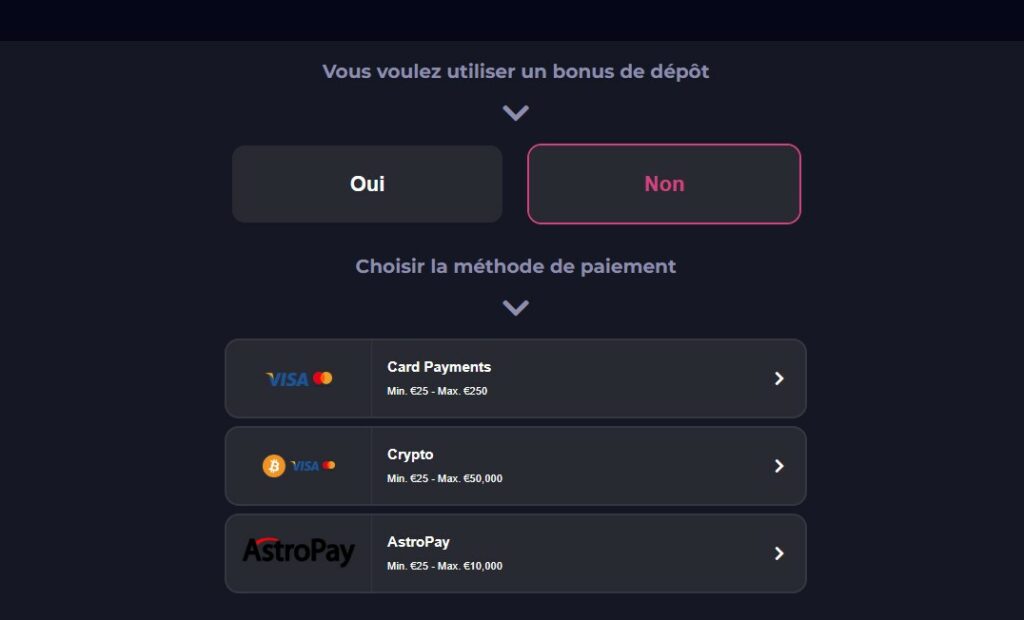The width and height of the screenshot is (1024, 620).
Task: Collapse the chevron under the bonus de dépôt heading
Action: tap(515, 113)
